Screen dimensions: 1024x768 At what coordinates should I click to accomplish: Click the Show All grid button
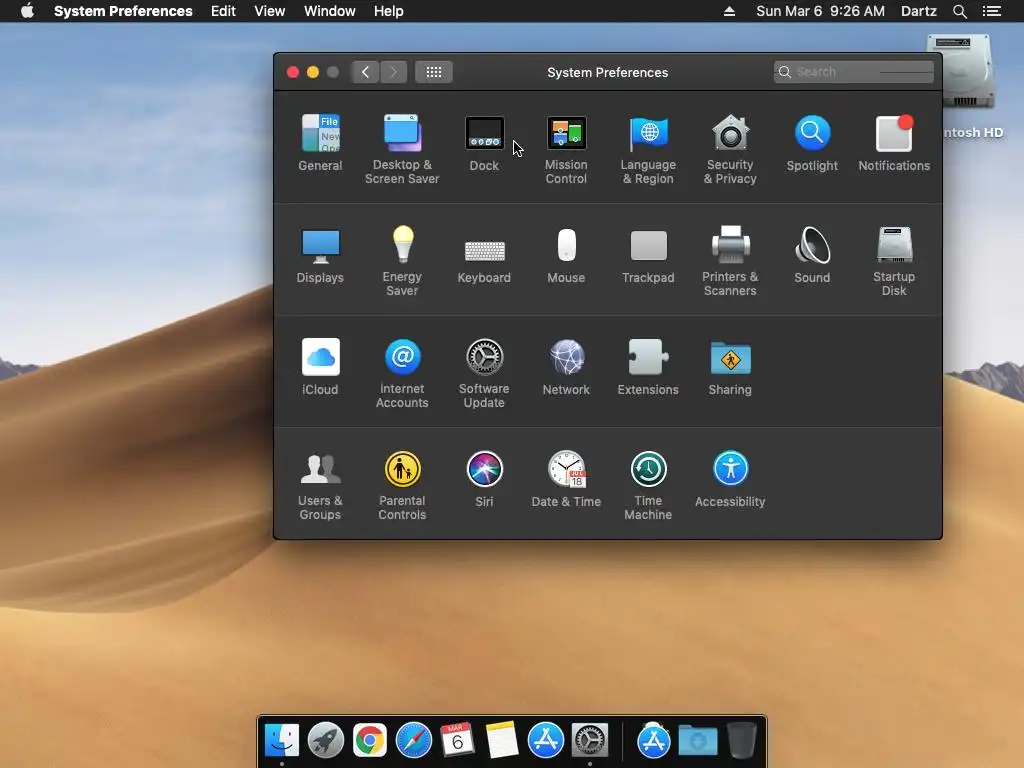coord(434,72)
